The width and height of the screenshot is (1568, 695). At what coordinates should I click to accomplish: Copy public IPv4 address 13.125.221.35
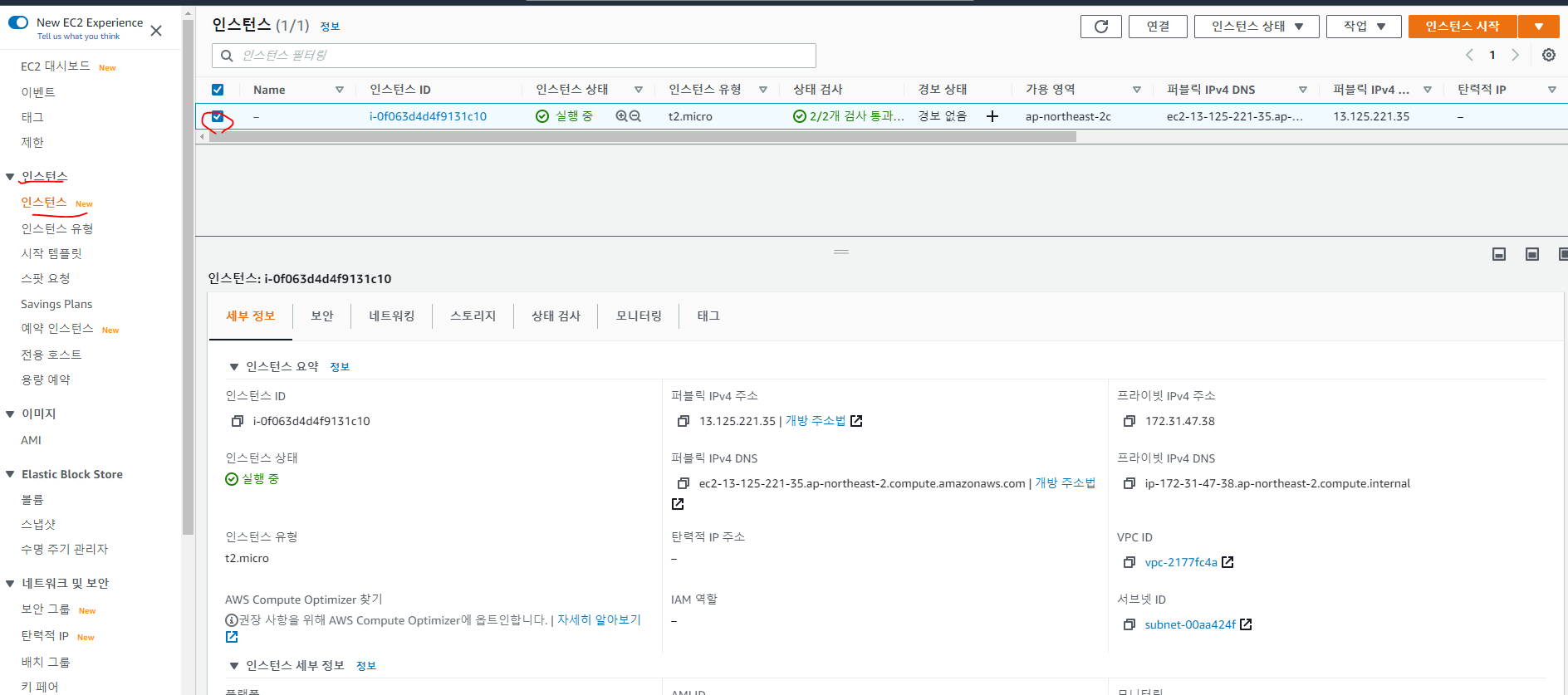[684, 421]
